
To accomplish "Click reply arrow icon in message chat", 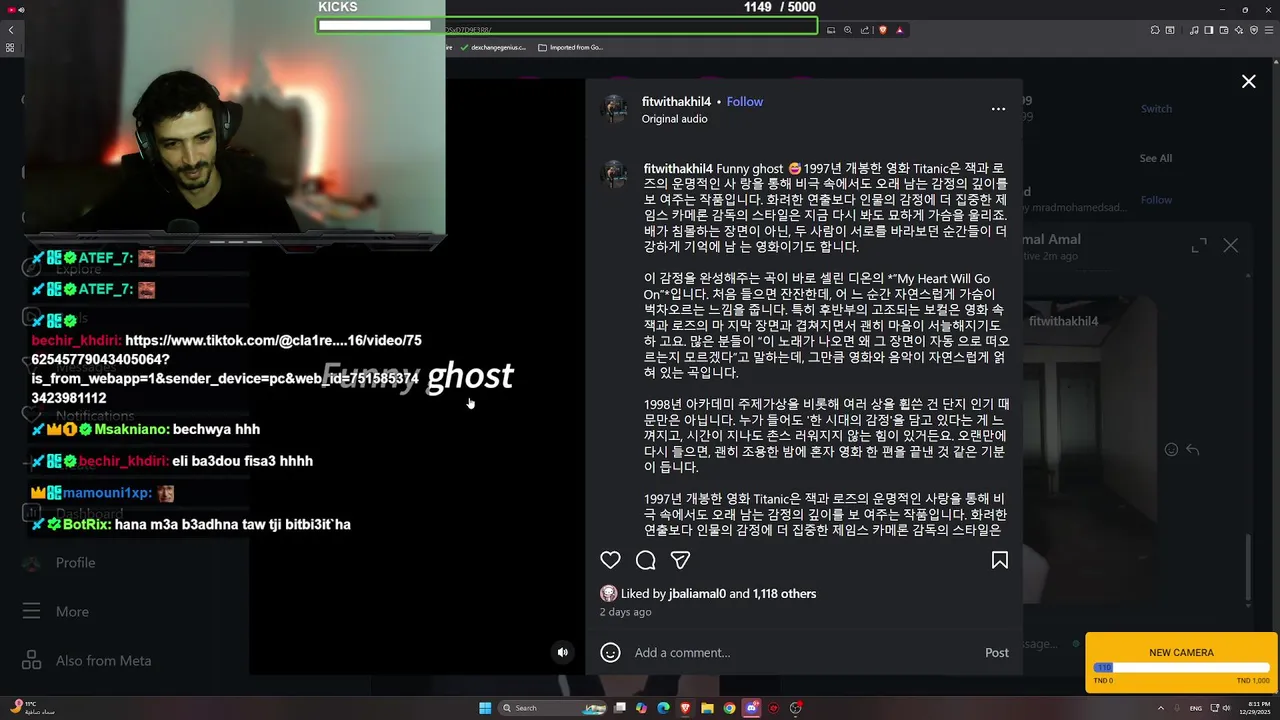I will [x=1192, y=450].
